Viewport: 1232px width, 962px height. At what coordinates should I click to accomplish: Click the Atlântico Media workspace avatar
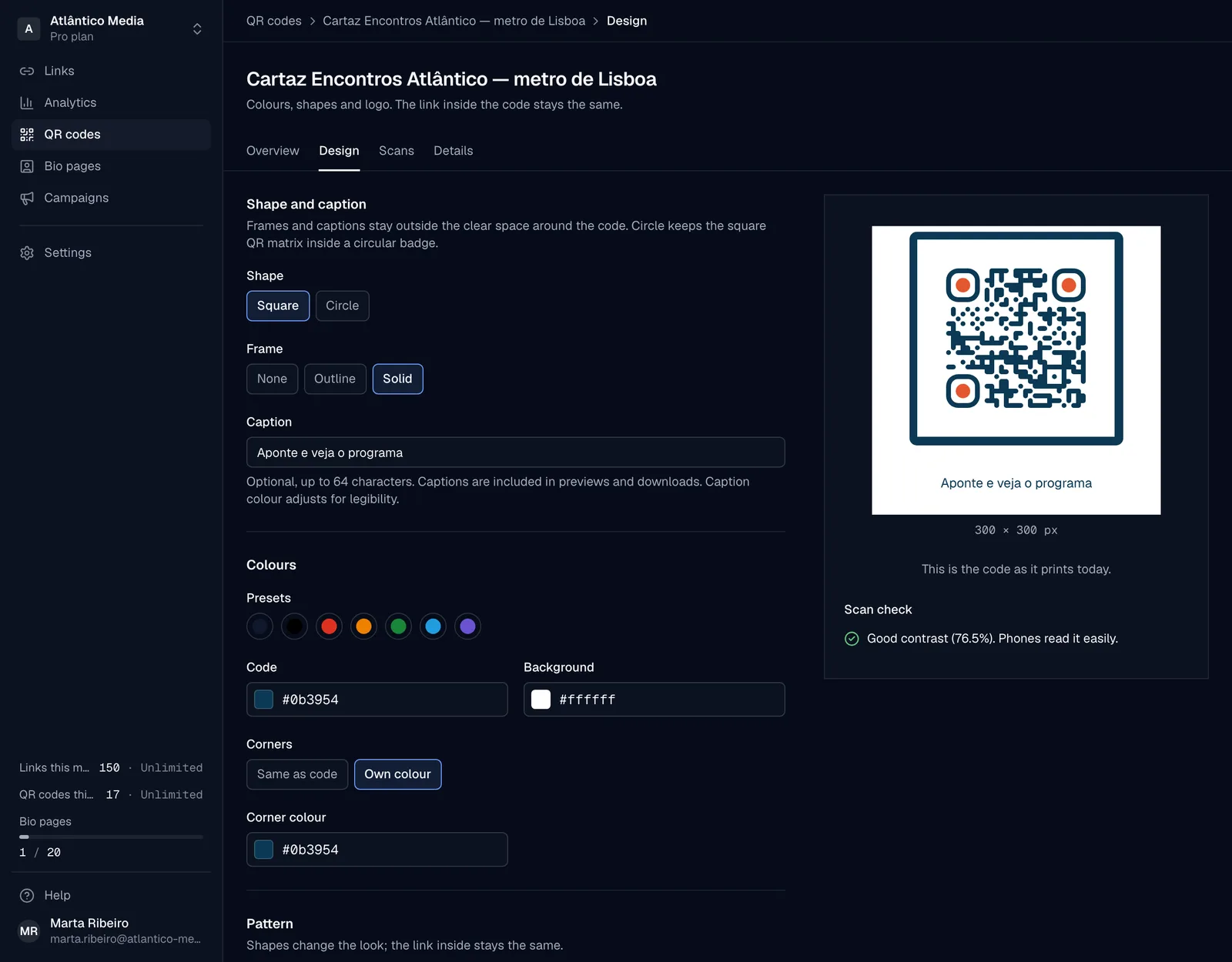coord(28,28)
